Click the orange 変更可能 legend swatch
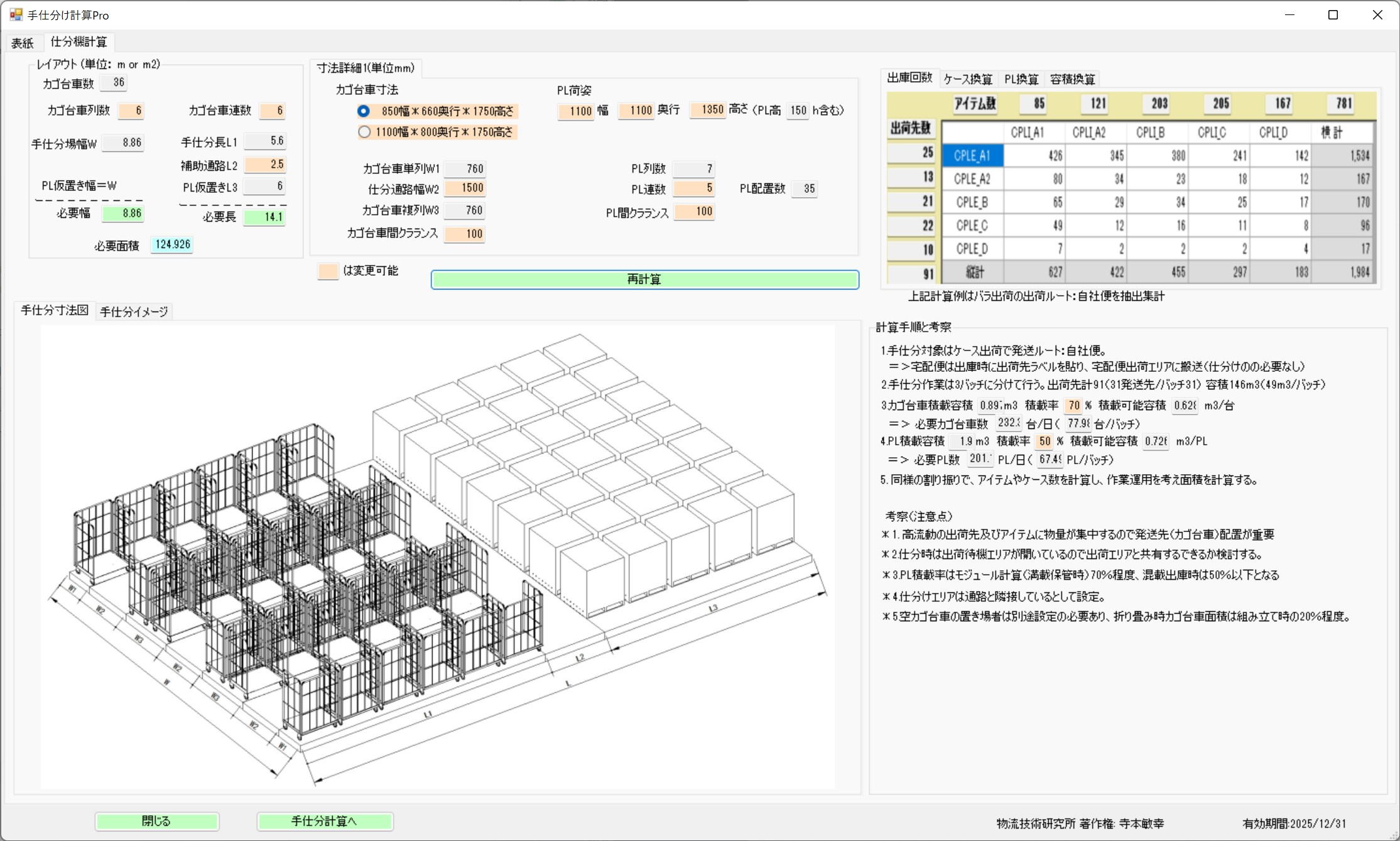Viewport: 1400px width, 841px height. pyautogui.click(x=328, y=271)
